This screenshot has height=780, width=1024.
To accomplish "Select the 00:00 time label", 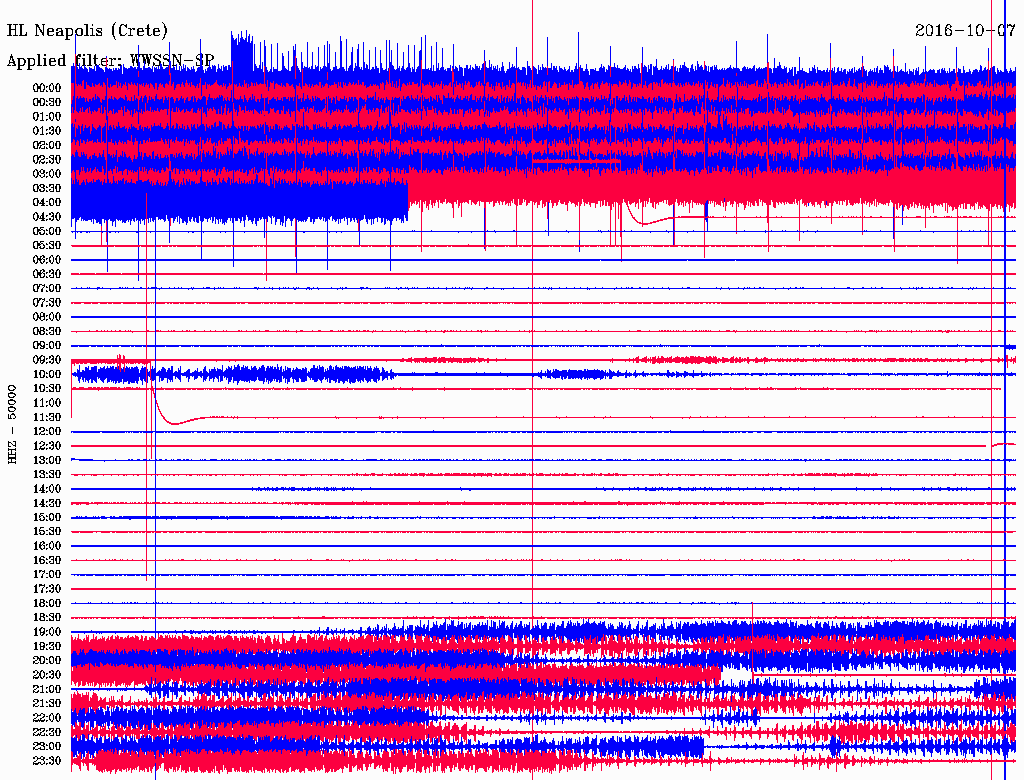I will point(47,88).
